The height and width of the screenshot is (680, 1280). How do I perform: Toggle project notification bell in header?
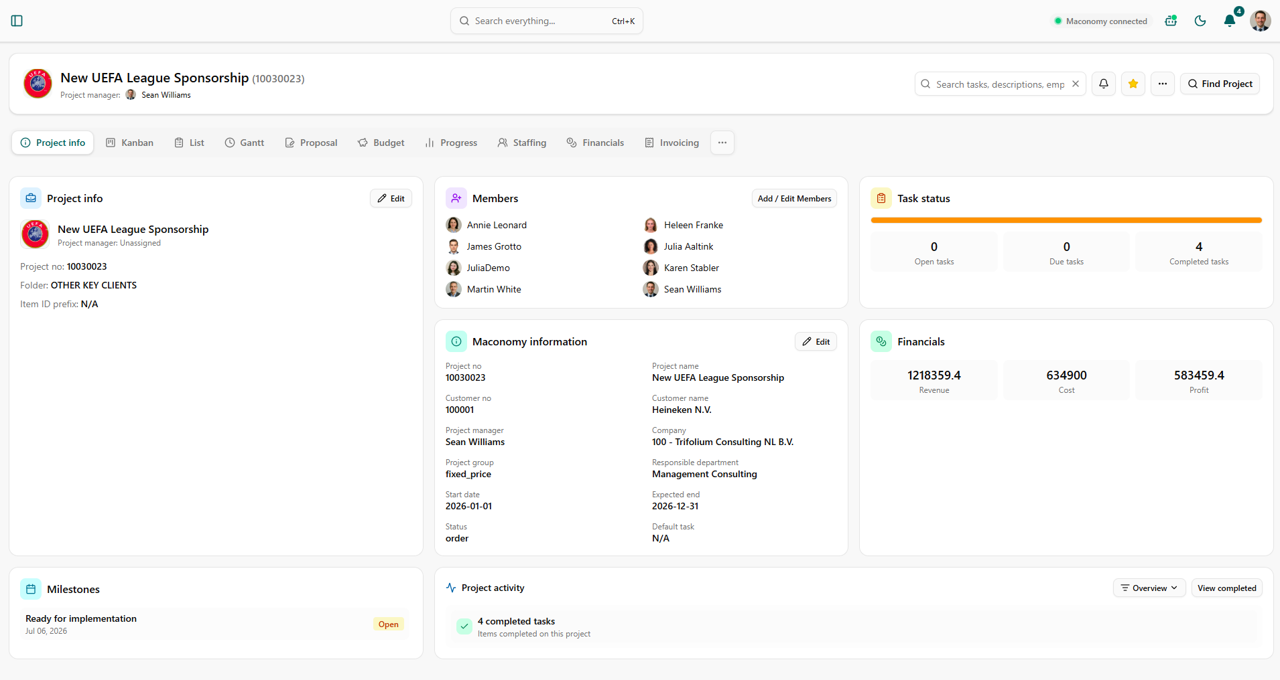(x=1104, y=84)
